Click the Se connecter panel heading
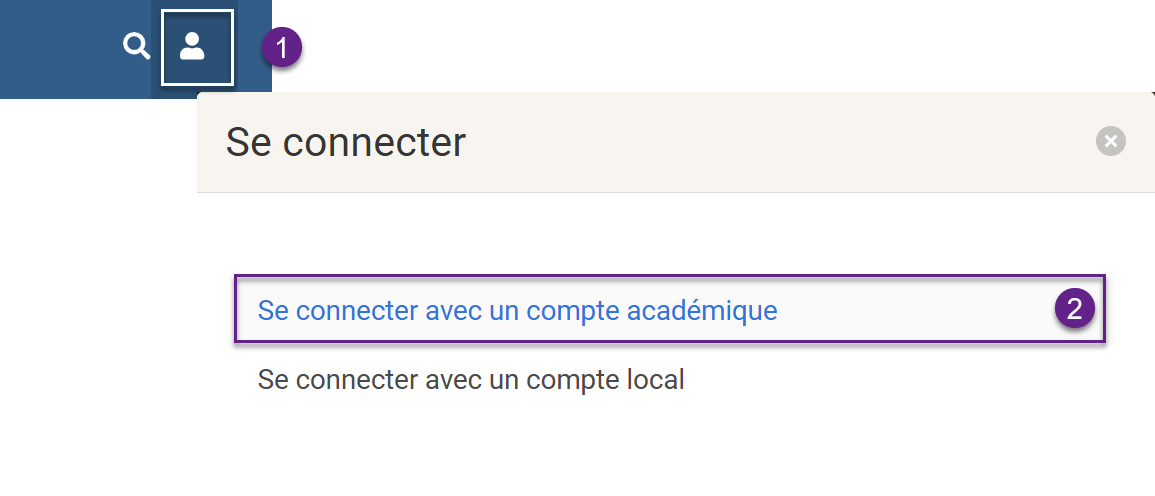The height and width of the screenshot is (496, 1155). click(346, 142)
